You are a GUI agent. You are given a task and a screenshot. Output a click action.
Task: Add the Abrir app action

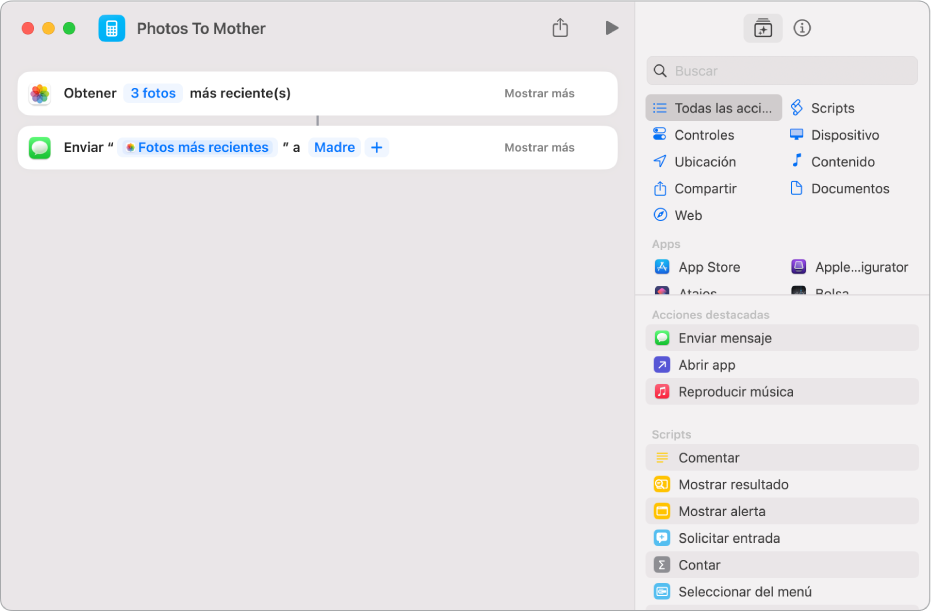pyautogui.click(x=782, y=364)
